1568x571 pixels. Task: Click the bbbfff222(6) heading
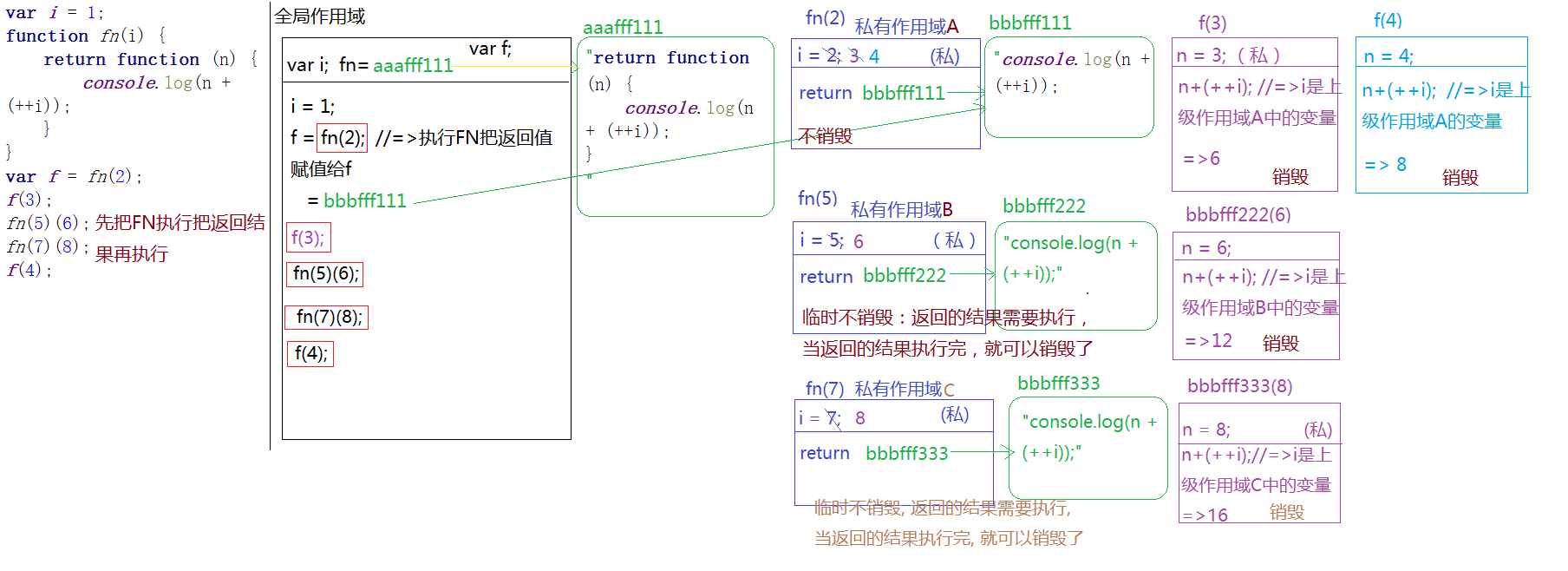tap(1238, 215)
